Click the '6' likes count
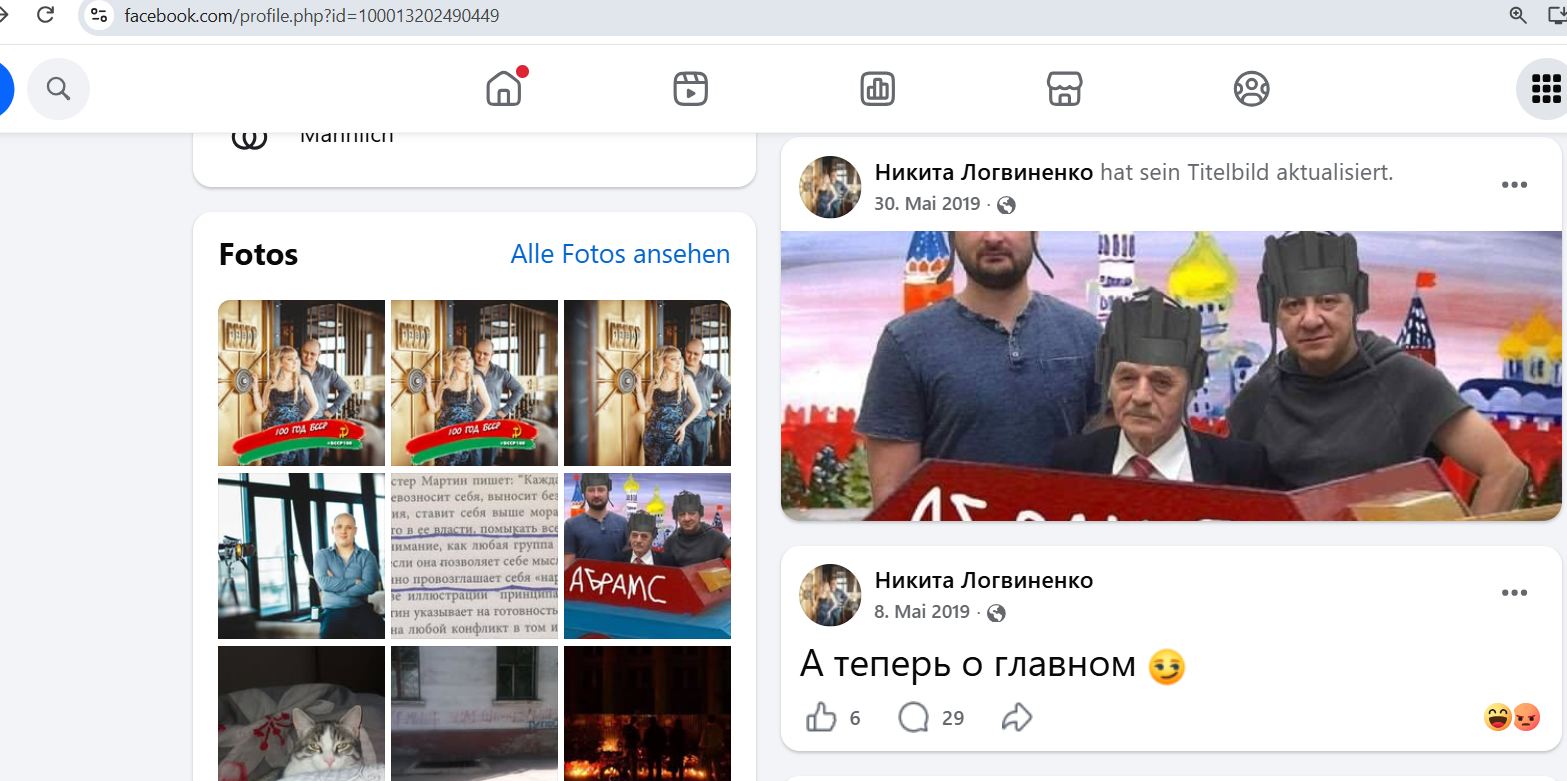The image size is (1567, 781). pos(855,717)
